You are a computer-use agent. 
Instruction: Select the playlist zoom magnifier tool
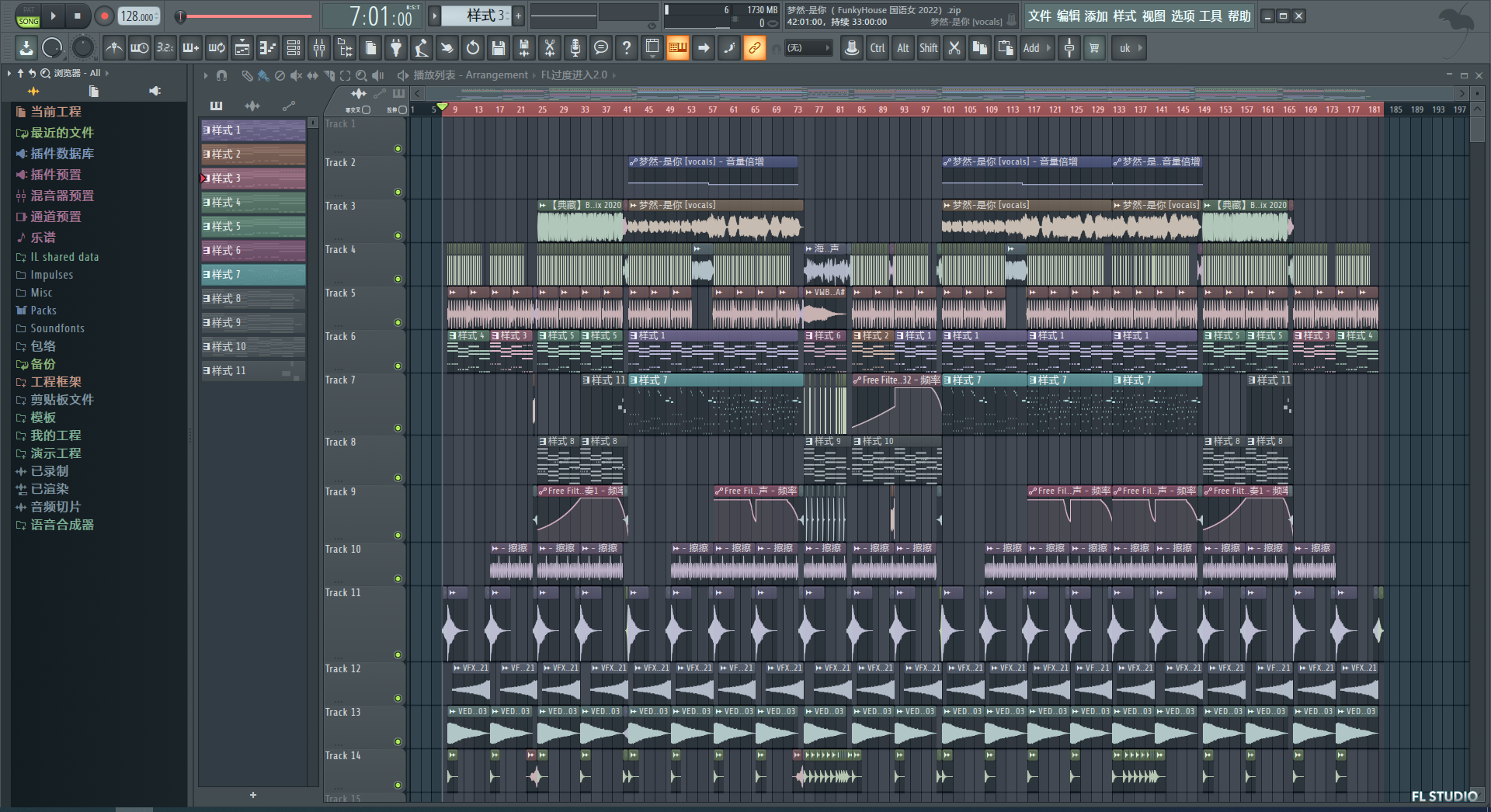point(362,75)
